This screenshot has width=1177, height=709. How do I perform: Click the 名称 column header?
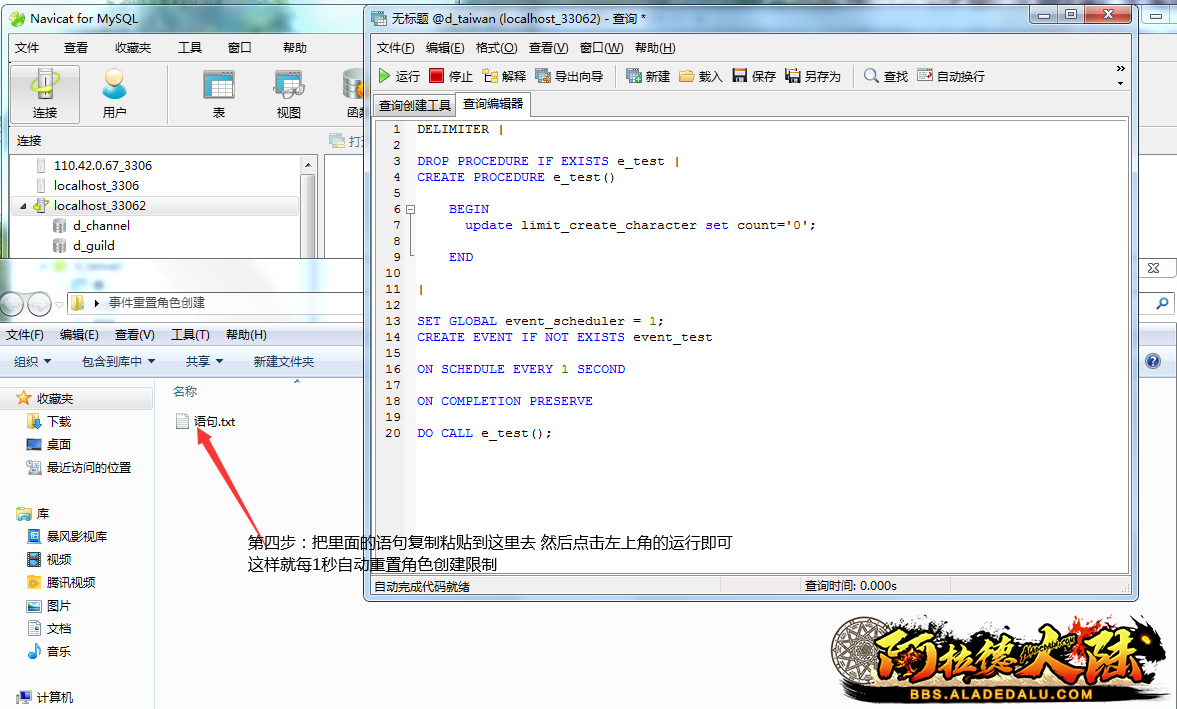(x=185, y=391)
